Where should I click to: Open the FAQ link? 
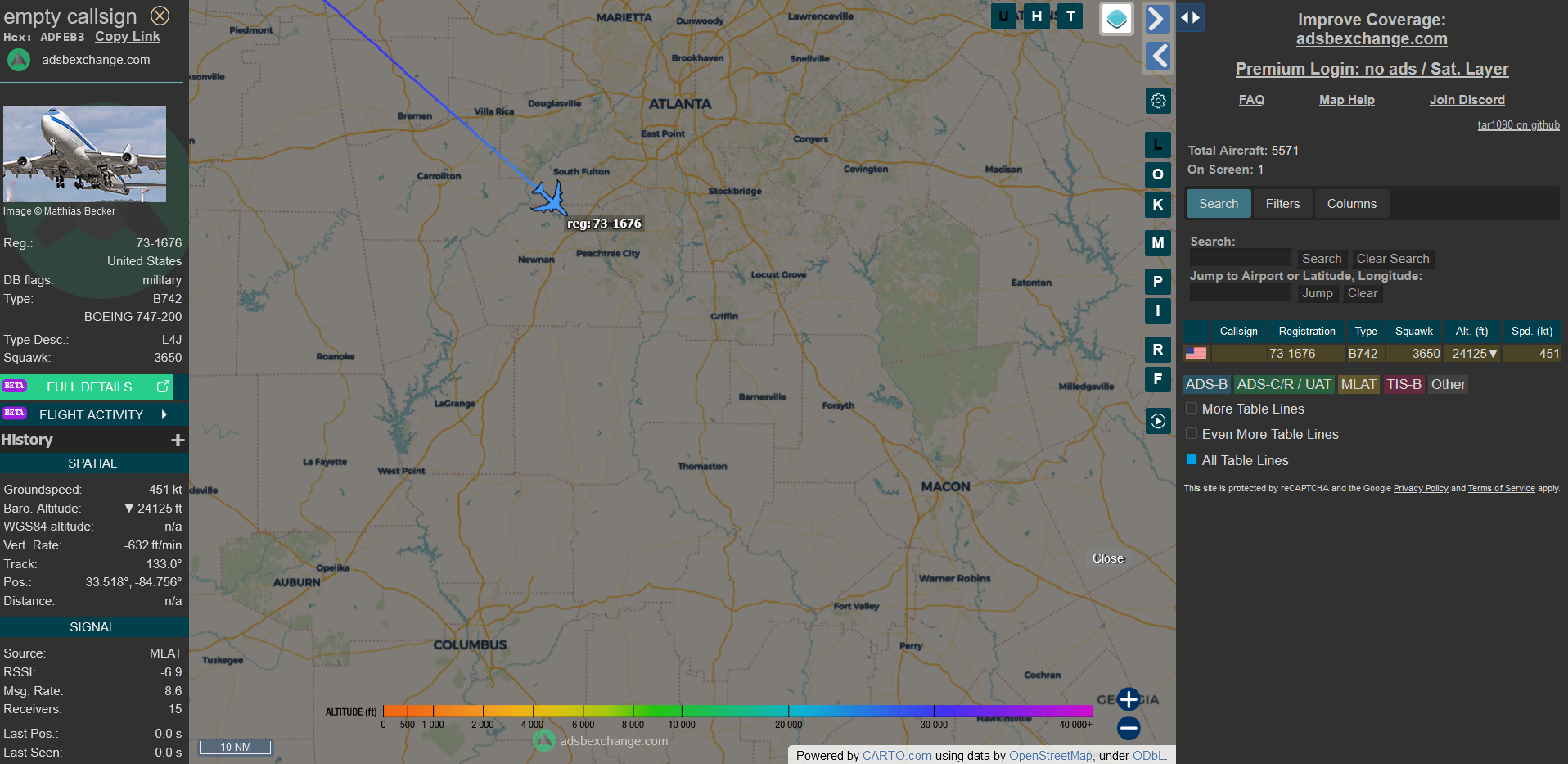tap(1251, 100)
